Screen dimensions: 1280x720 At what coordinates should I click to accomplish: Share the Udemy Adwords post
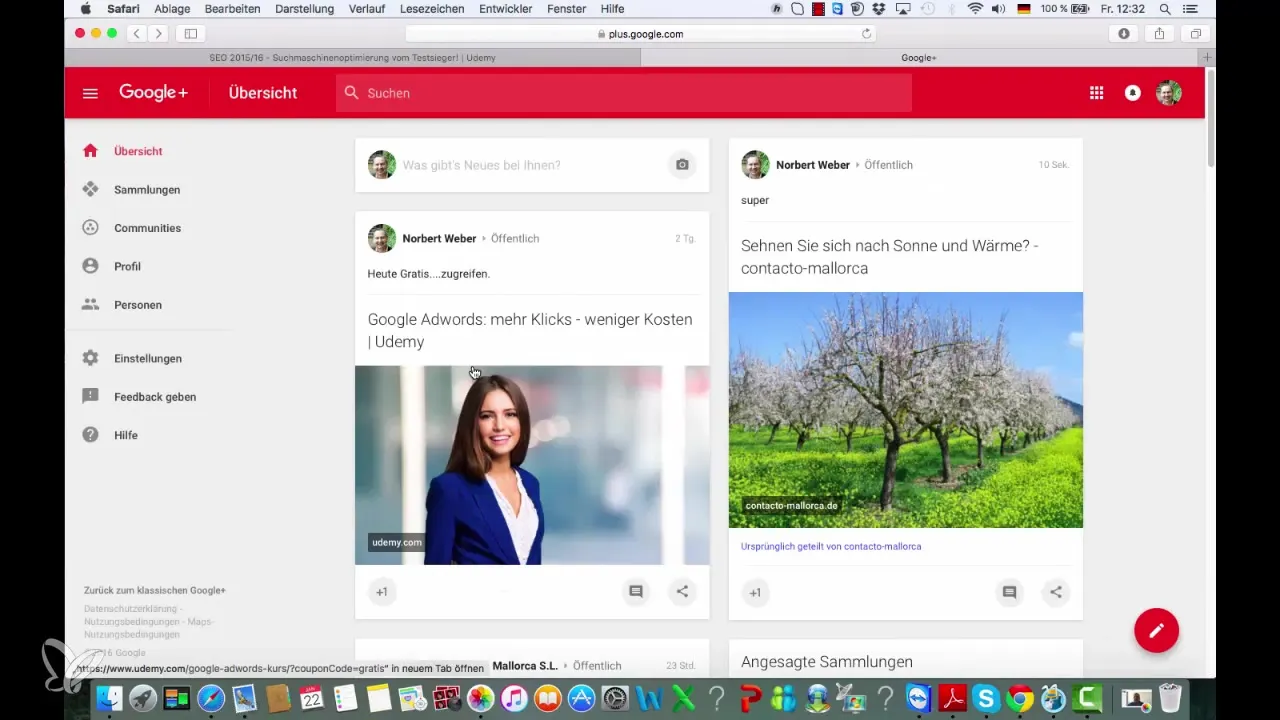point(682,592)
